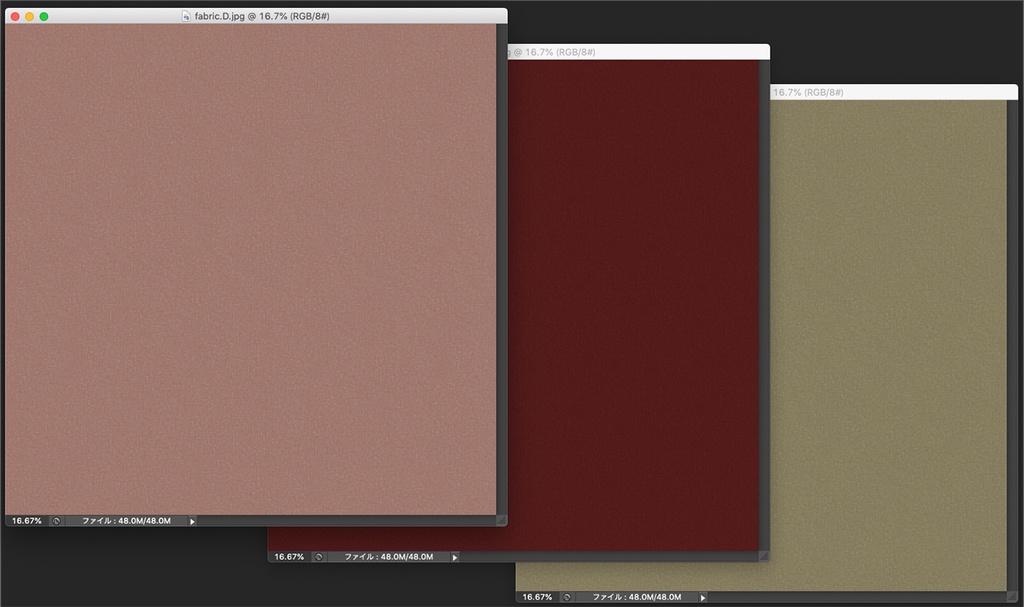Image resolution: width=1024 pixels, height=607 pixels.
Task: Click resize grip of fabric.D.jpg window
Action: click(502, 520)
